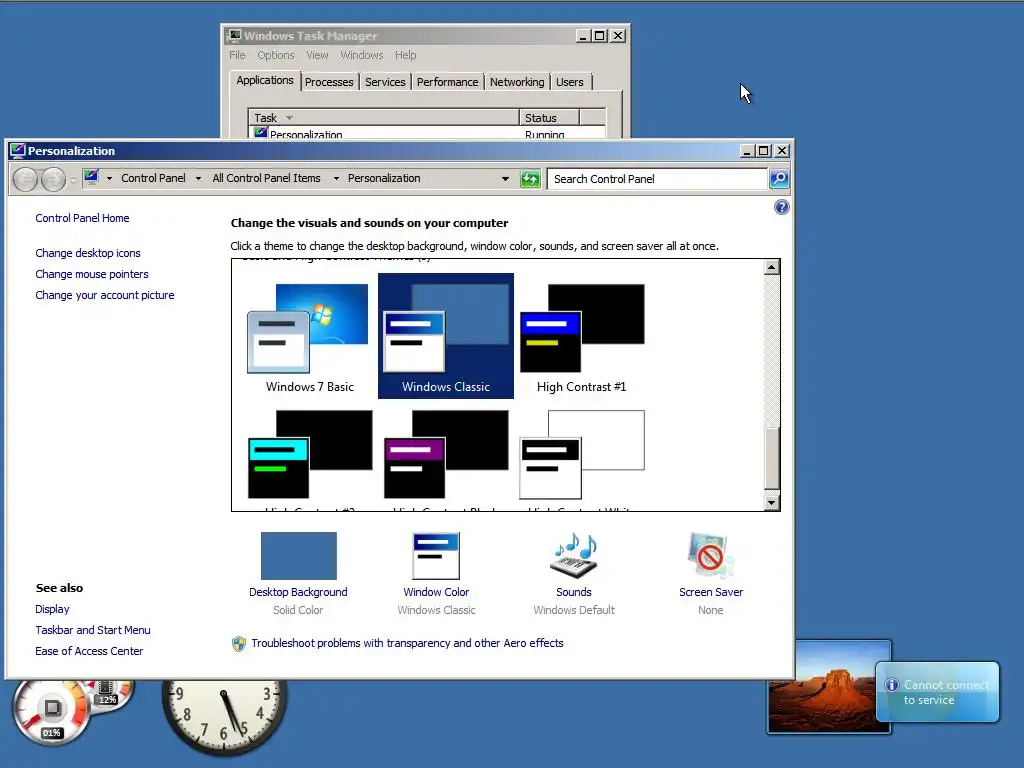Open Change desktop icons link

(88, 253)
